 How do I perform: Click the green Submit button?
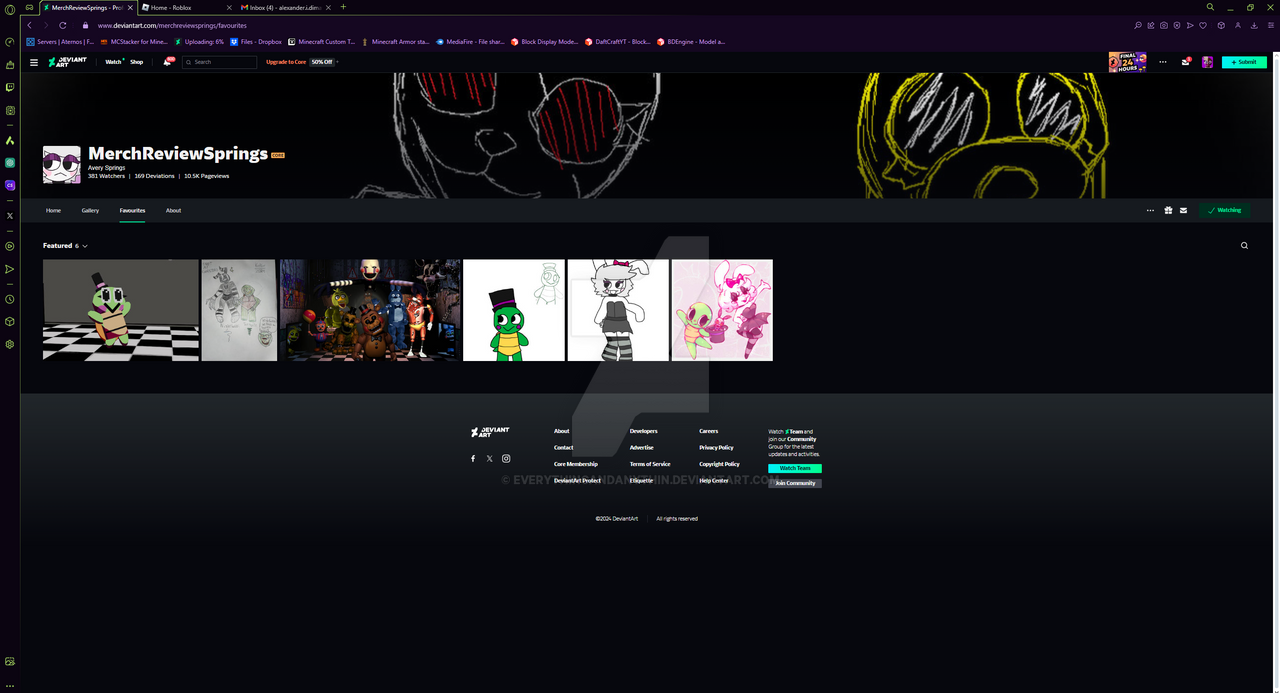pos(1244,62)
